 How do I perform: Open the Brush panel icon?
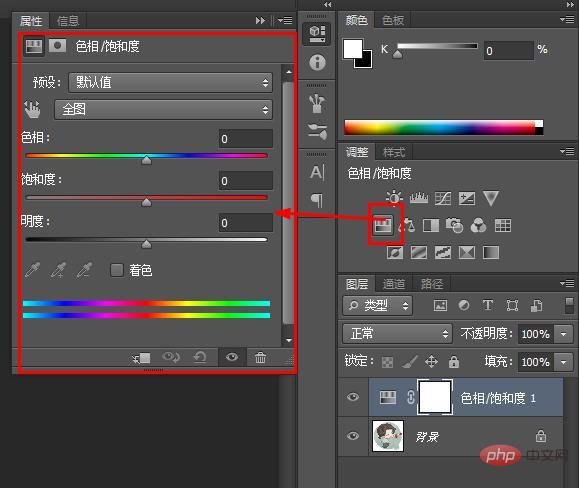click(x=317, y=104)
